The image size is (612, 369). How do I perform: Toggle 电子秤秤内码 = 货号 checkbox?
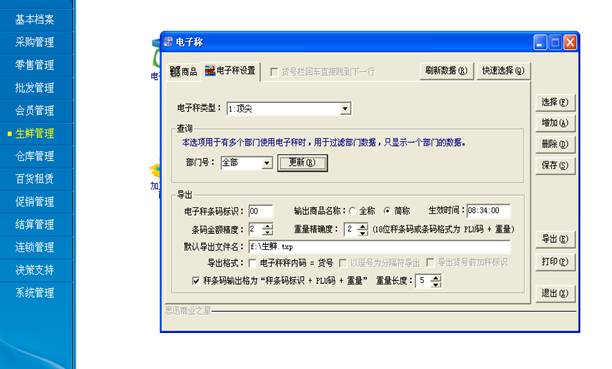click(x=253, y=263)
